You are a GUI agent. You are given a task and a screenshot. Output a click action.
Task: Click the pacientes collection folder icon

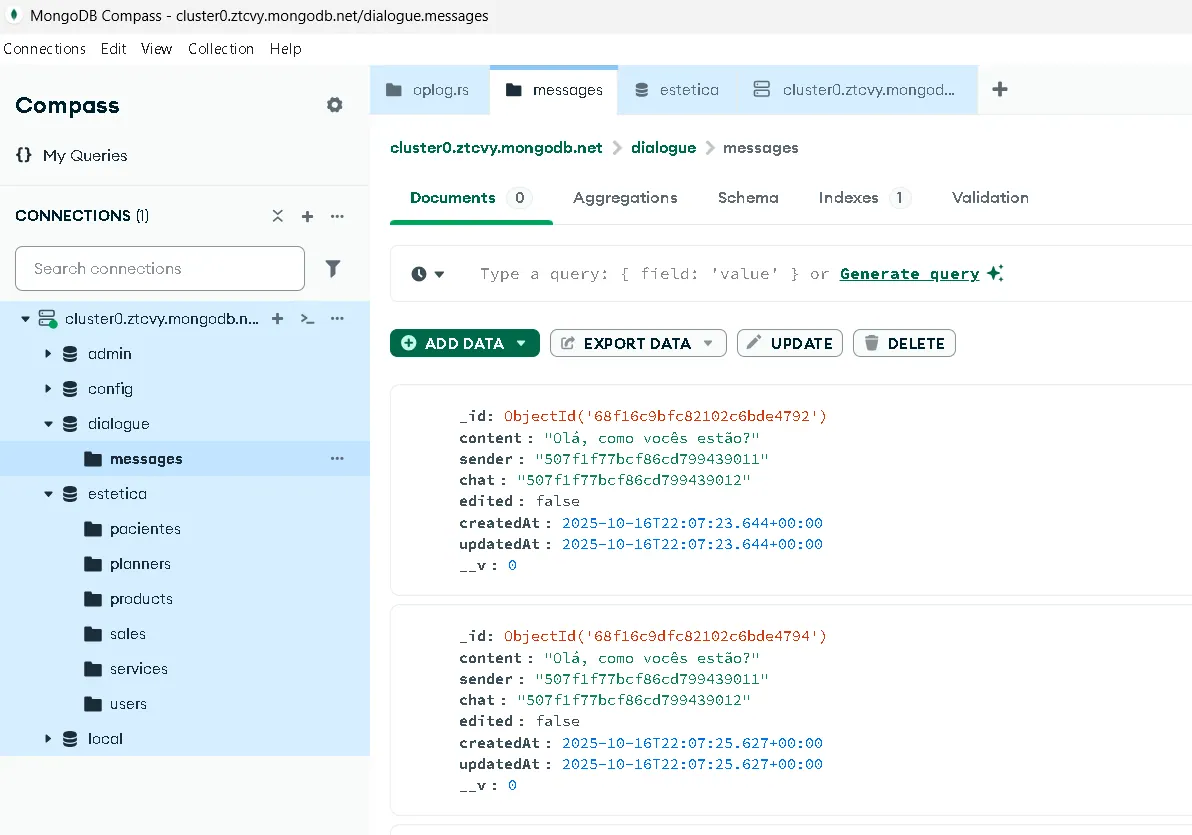[93, 529]
